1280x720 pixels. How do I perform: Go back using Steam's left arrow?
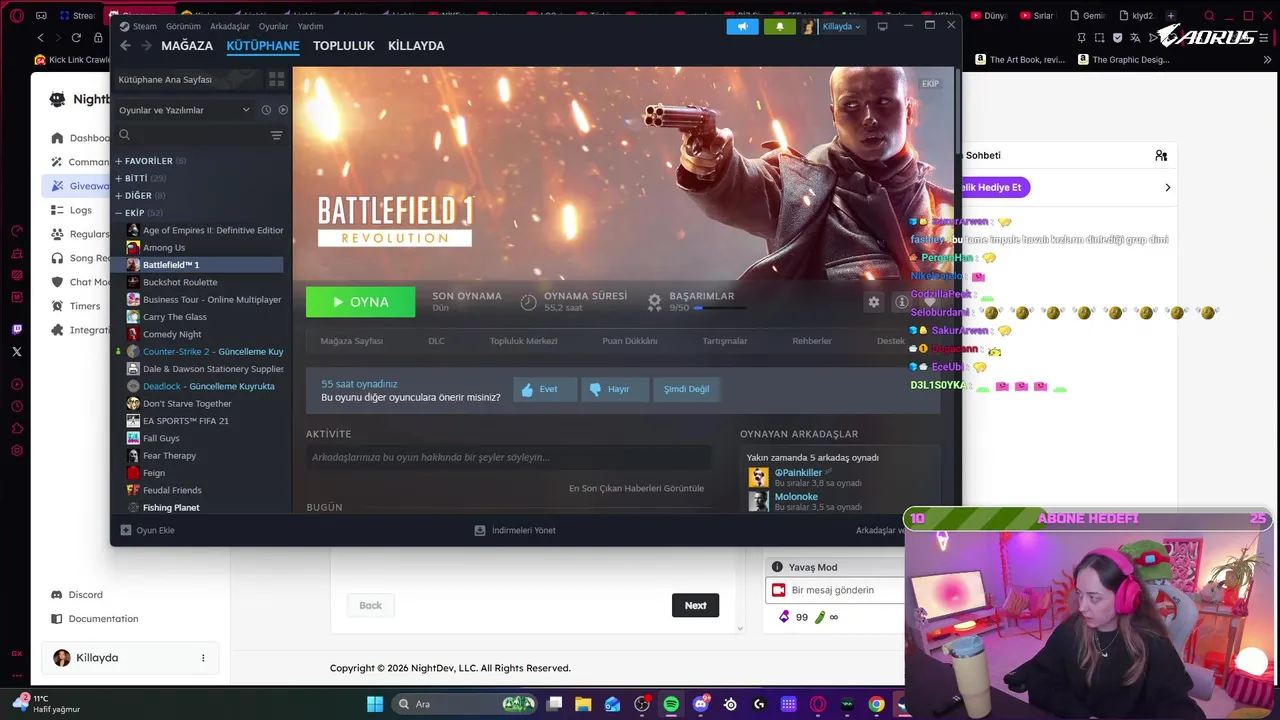pos(125,46)
